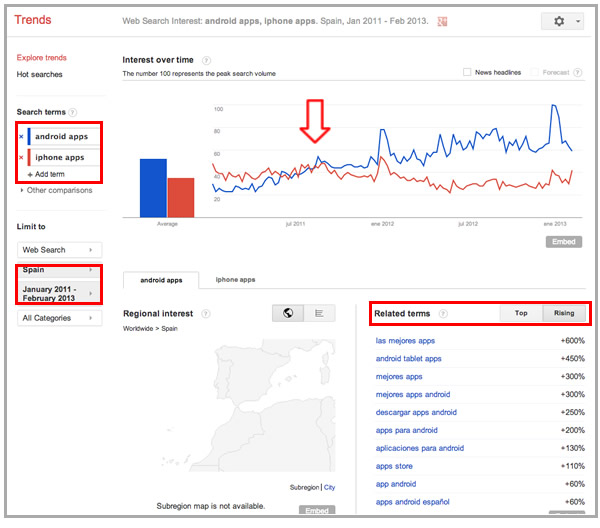This screenshot has height=528, width=600.
Task: Open help for Interest over time
Action: pos(206,60)
